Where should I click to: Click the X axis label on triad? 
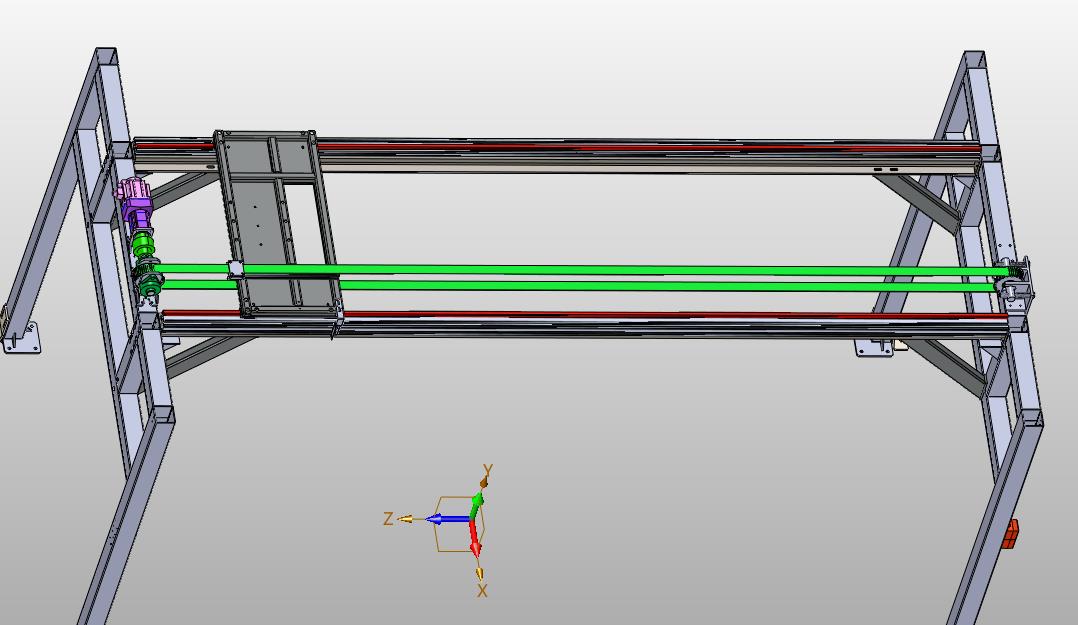pos(482,591)
